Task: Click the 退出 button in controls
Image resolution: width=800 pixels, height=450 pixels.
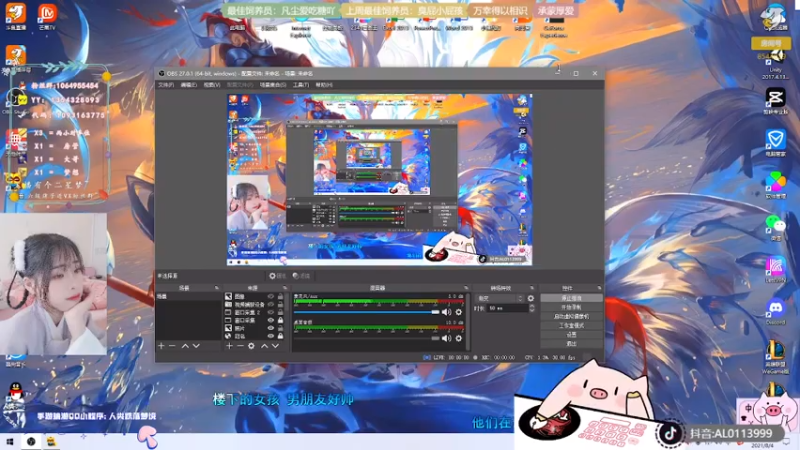Action: point(571,344)
